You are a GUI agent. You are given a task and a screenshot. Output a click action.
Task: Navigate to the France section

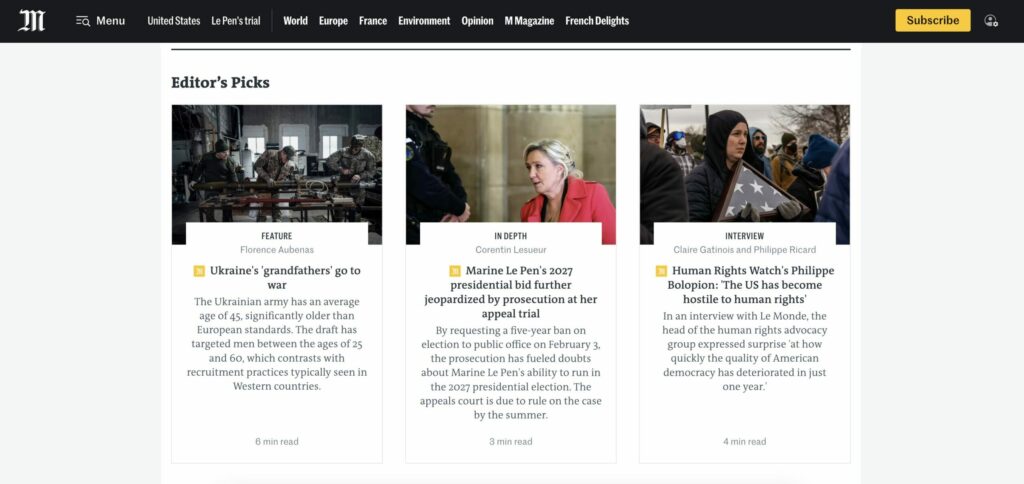click(373, 21)
